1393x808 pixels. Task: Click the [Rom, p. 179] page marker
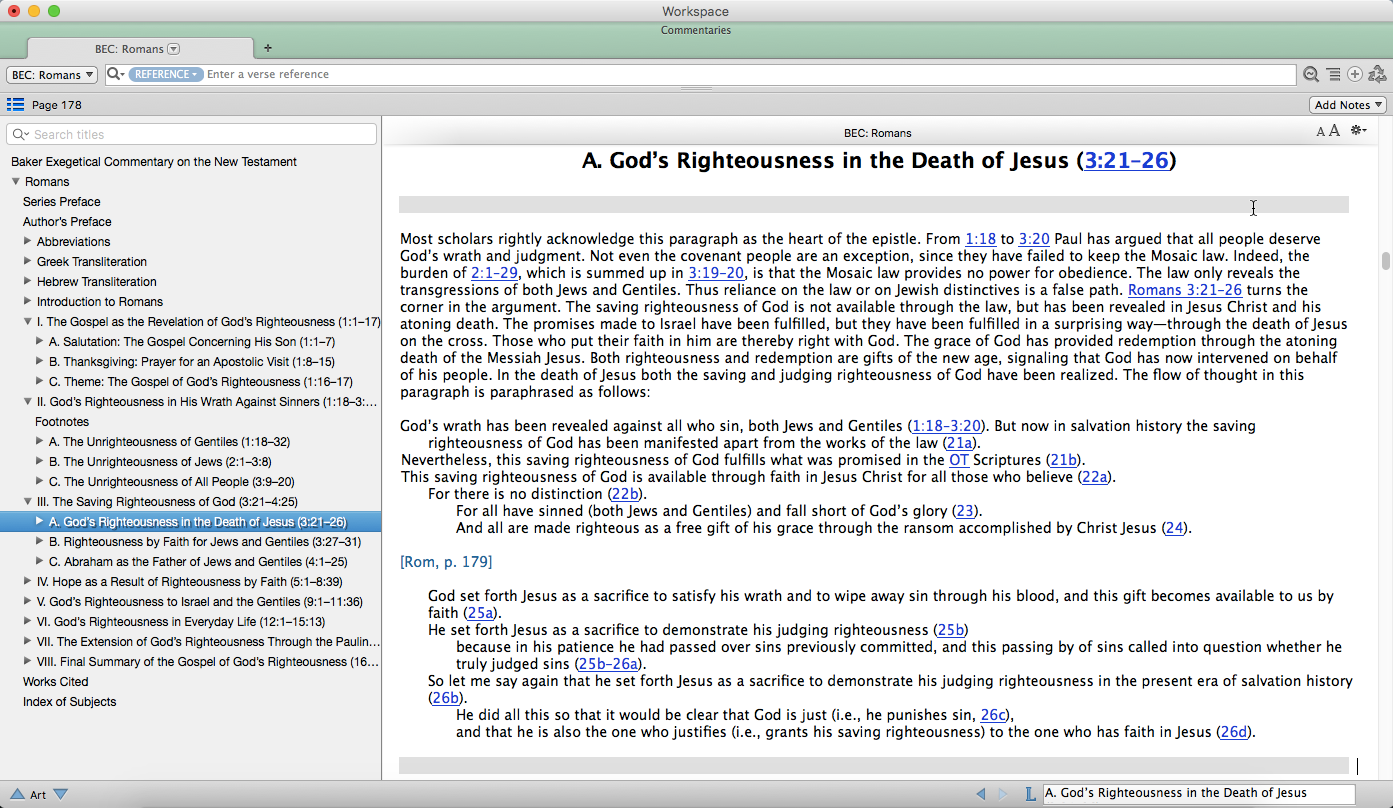tap(446, 562)
